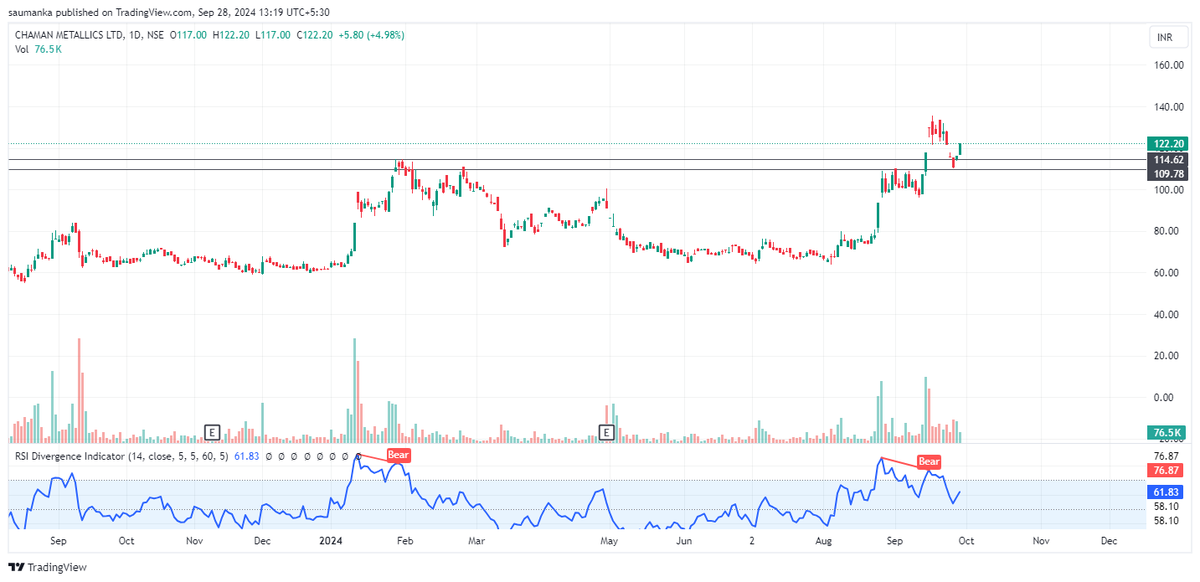Click the Feb label on time axis
The width and height of the screenshot is (1200, 582).
[405, 540]
